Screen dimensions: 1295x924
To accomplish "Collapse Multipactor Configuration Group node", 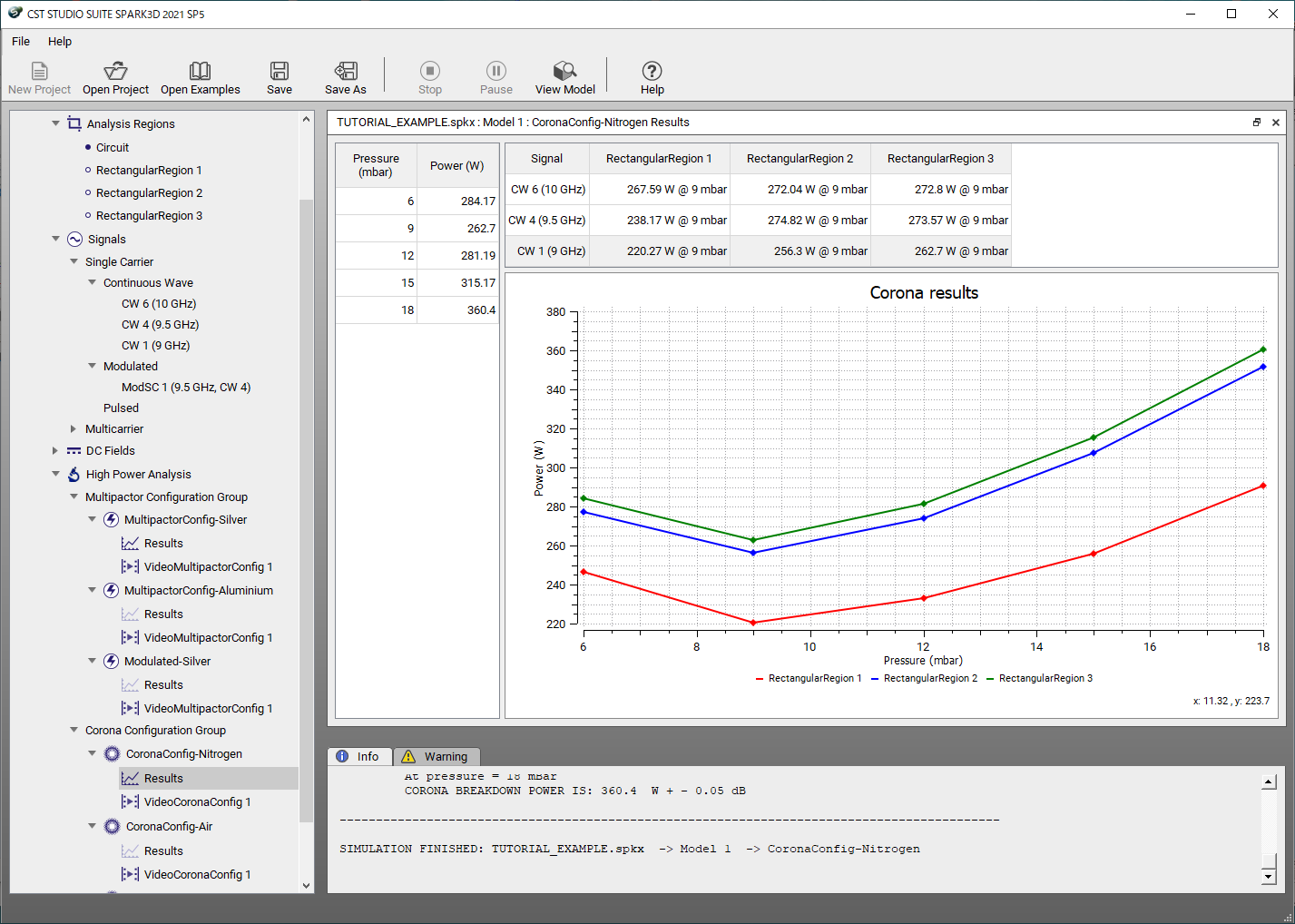I will click(x=74, y=496).
